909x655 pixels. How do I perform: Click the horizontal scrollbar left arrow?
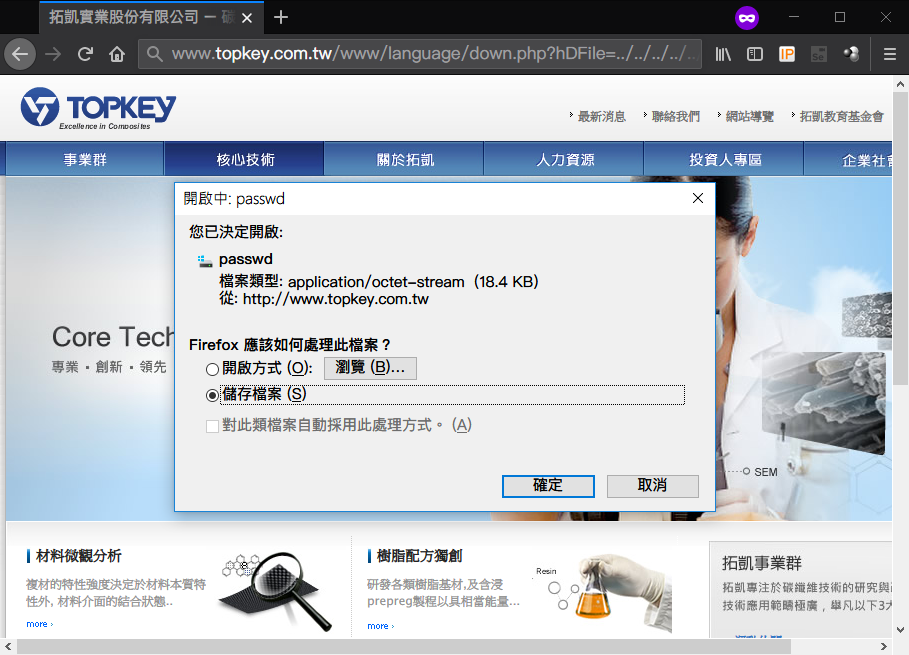point(8,646)
